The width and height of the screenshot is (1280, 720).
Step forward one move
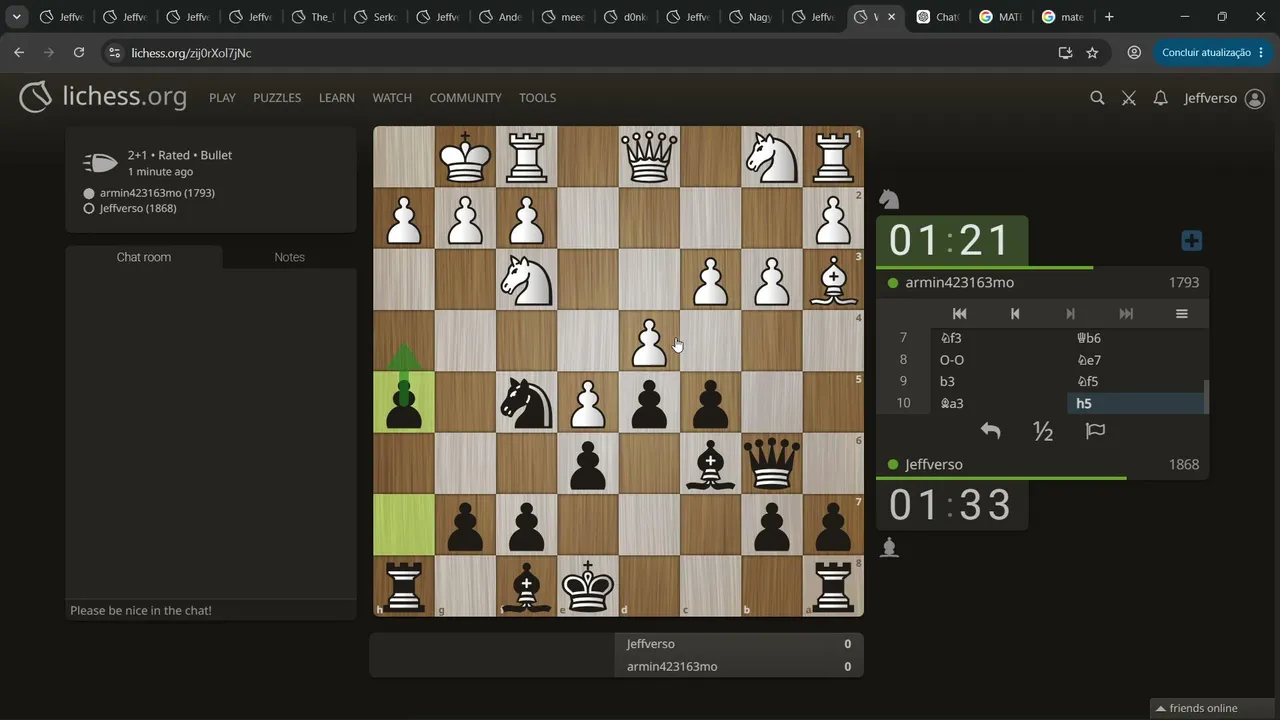1070,314
